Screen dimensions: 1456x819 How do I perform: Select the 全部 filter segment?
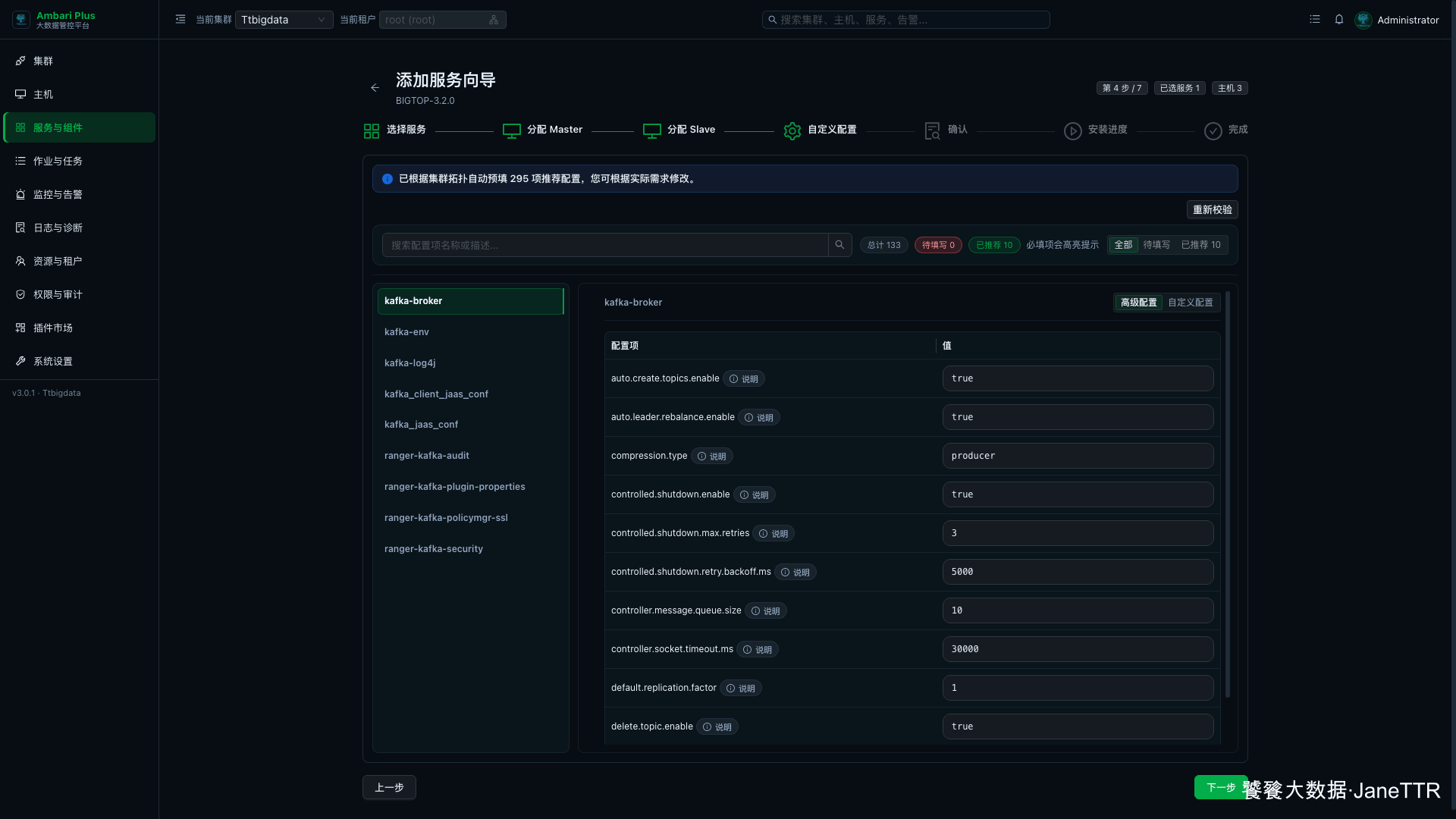[x=1123, y=245]
